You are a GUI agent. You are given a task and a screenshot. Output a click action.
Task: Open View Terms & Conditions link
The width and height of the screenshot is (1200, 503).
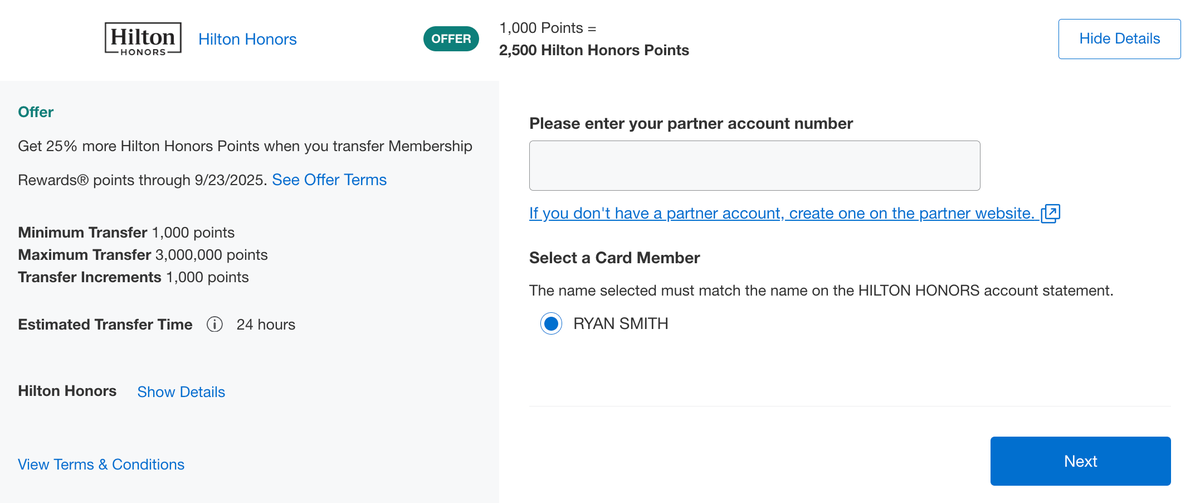tap(101, 464)
